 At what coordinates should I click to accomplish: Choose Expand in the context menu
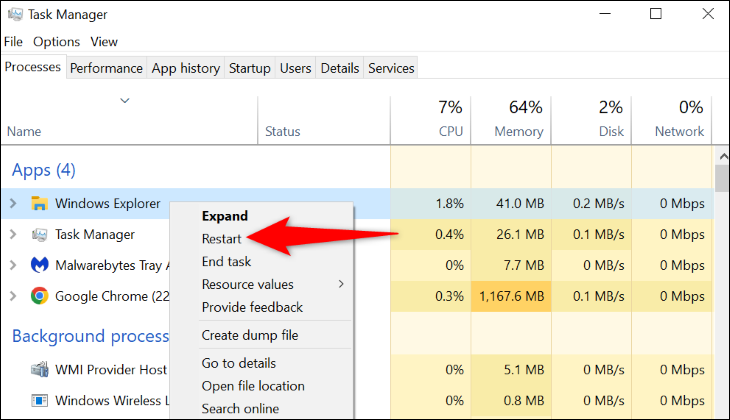pos(224,216)
